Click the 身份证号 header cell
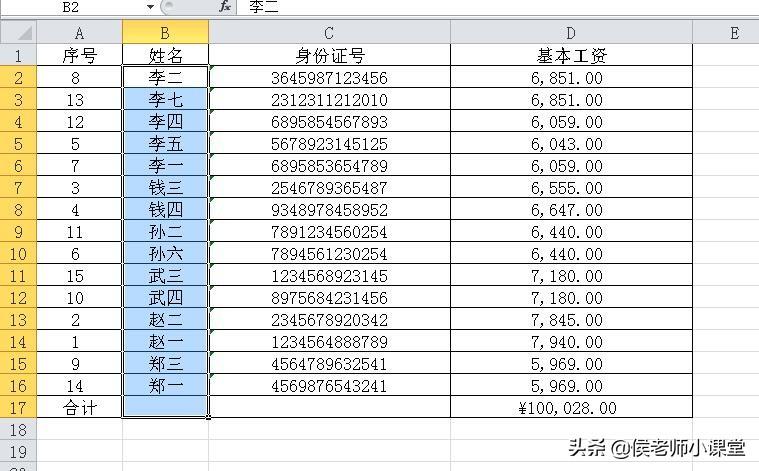The height and width of the screenshot is (471, 759). click(x=329, y=55)
